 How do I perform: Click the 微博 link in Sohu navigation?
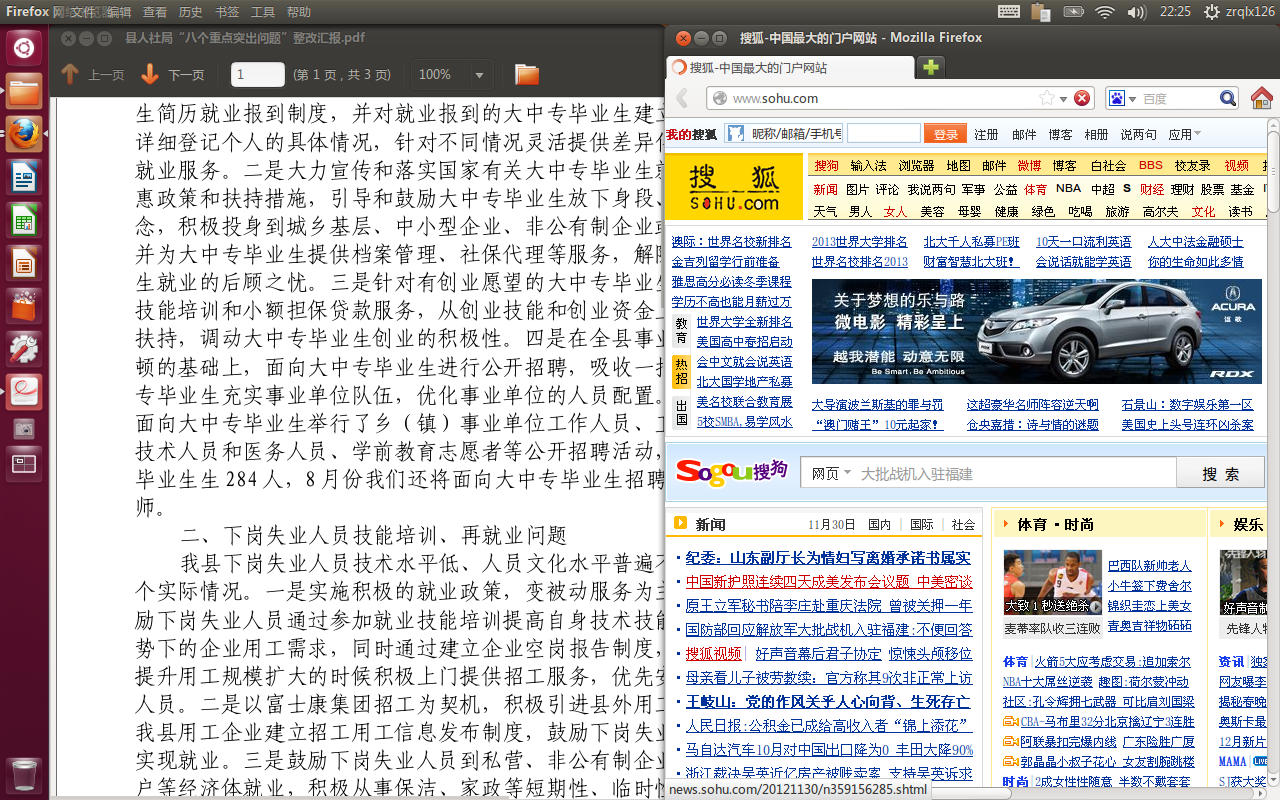click(x=1029, y=165)
